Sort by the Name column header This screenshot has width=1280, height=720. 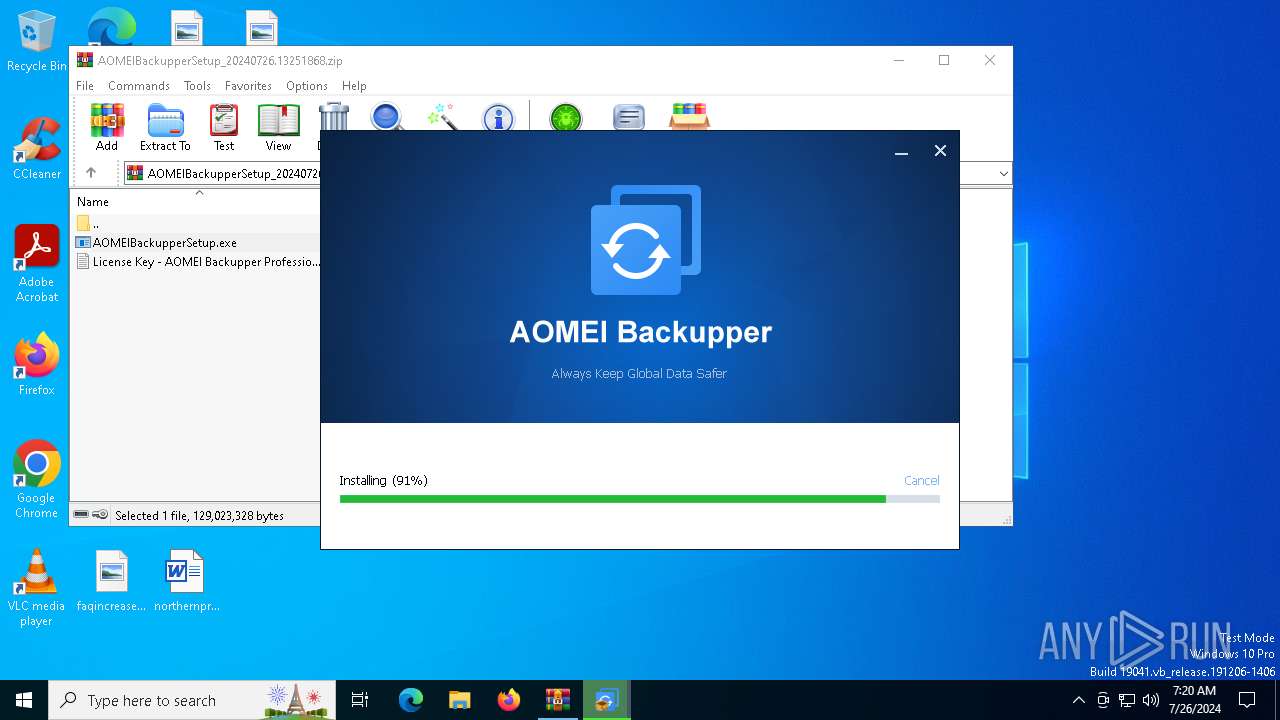93,202
